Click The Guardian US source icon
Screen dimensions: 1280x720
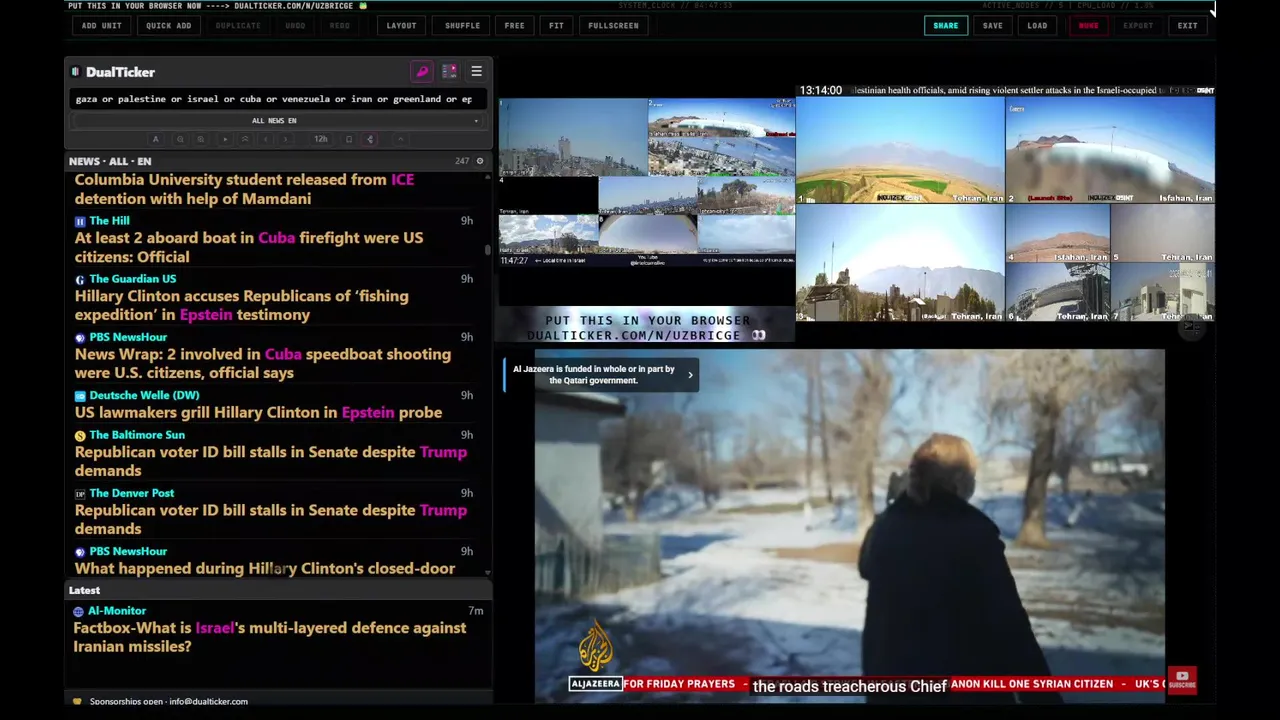click(x=80, y=279)
